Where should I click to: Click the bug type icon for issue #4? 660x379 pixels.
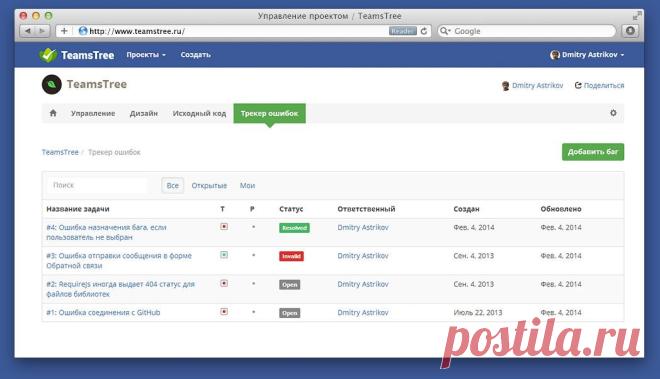pos(224,227)
